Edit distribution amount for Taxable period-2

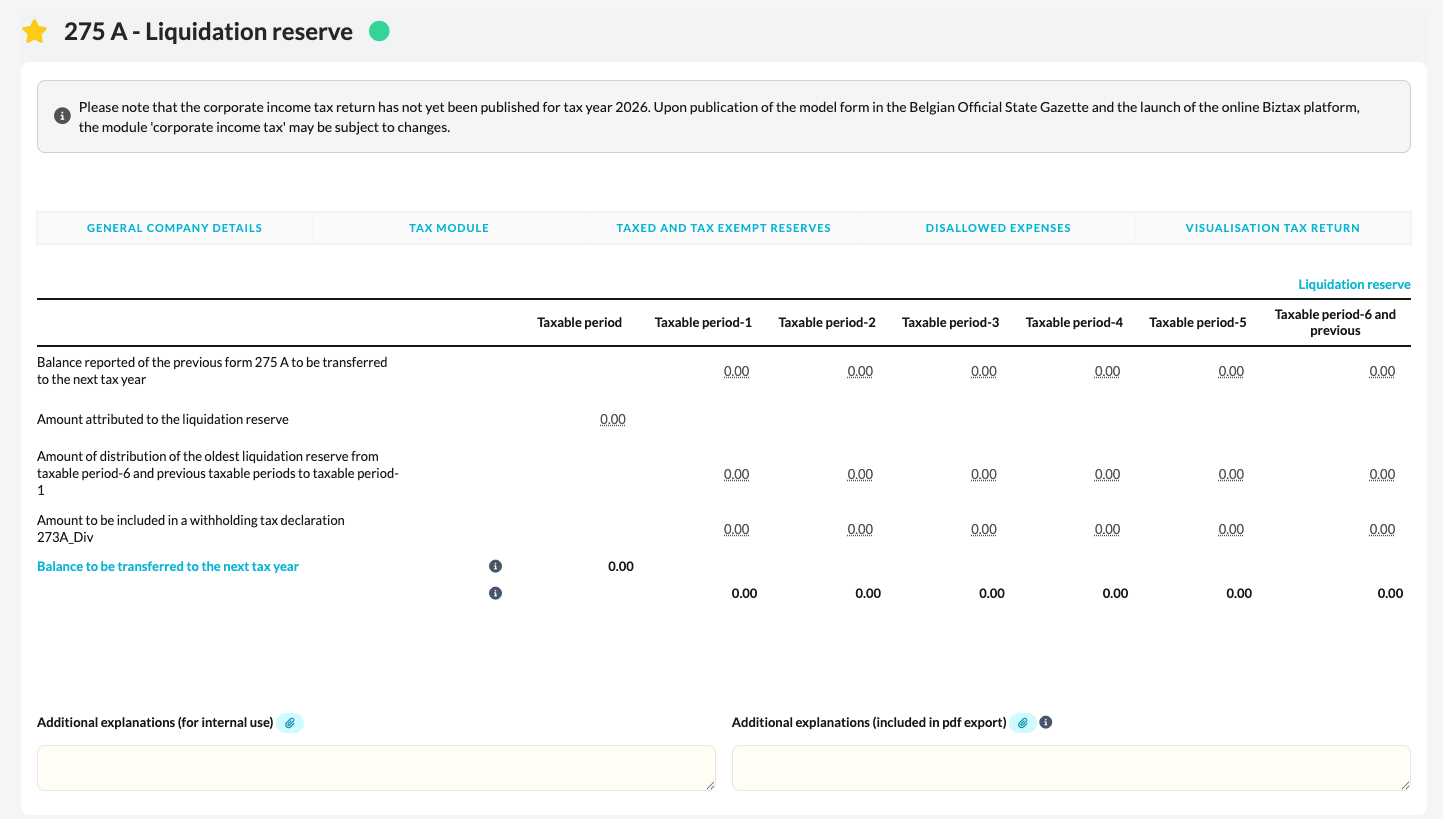pos(860,474)
